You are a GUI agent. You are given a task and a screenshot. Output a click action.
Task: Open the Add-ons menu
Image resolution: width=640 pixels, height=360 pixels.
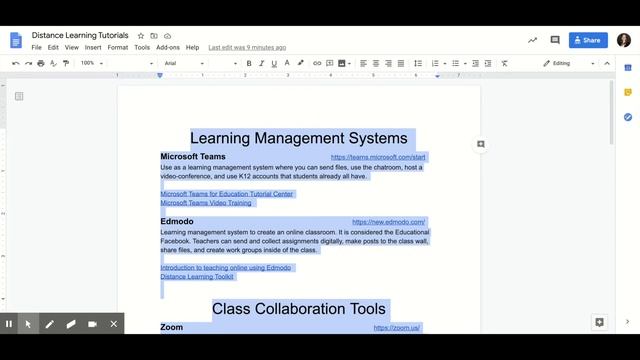coord(168,47)
